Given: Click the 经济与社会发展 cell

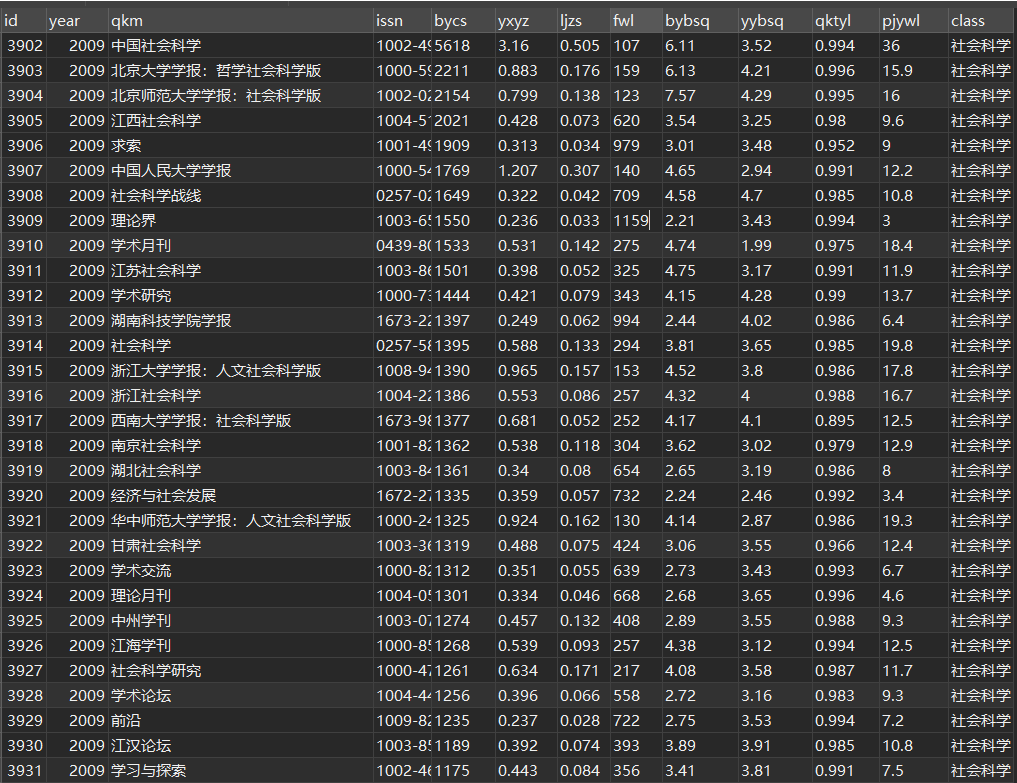Looking at the screenshot, I should point(241,496).
